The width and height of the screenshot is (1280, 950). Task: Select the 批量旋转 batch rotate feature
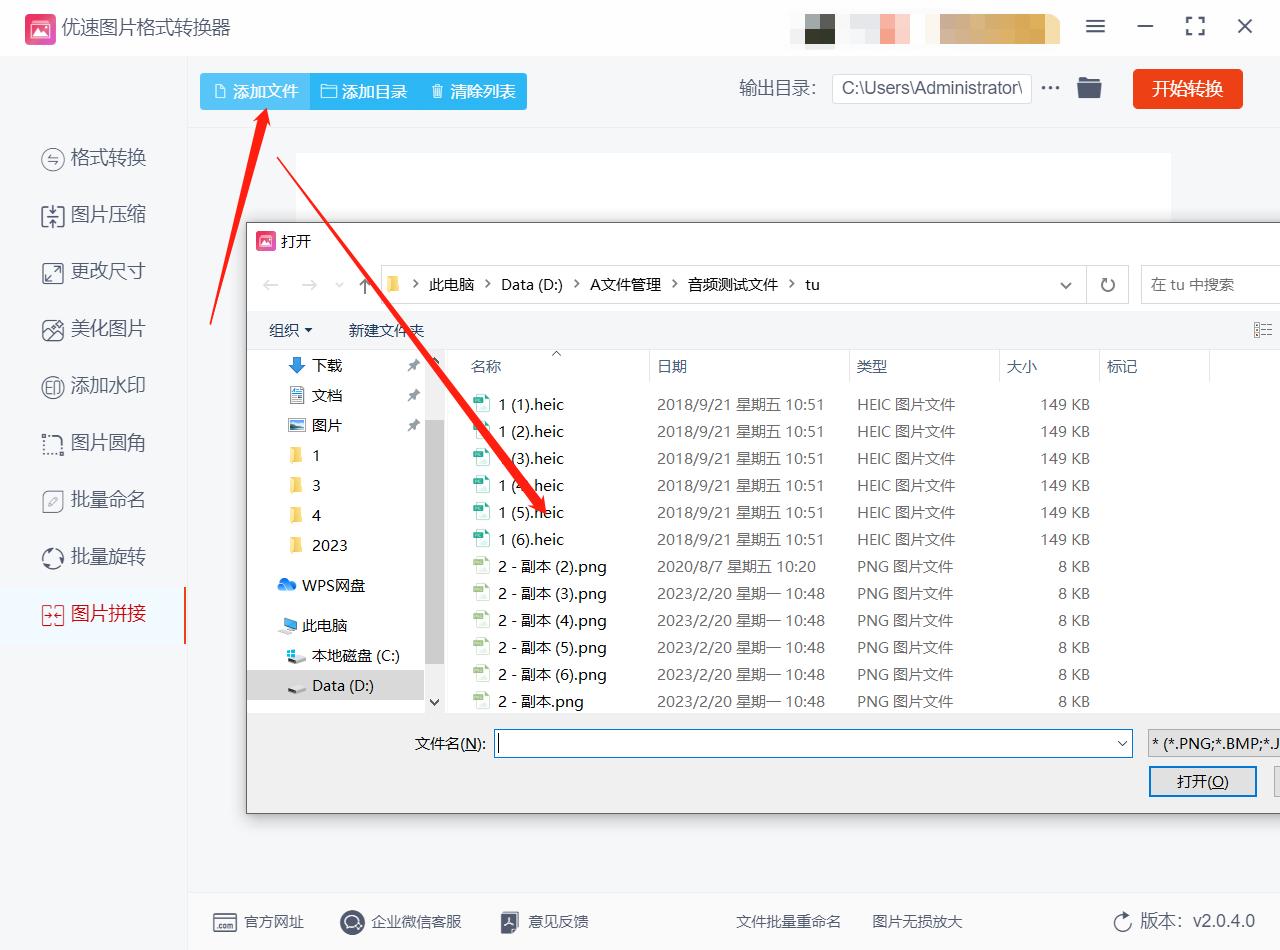(x=110, y=557)
